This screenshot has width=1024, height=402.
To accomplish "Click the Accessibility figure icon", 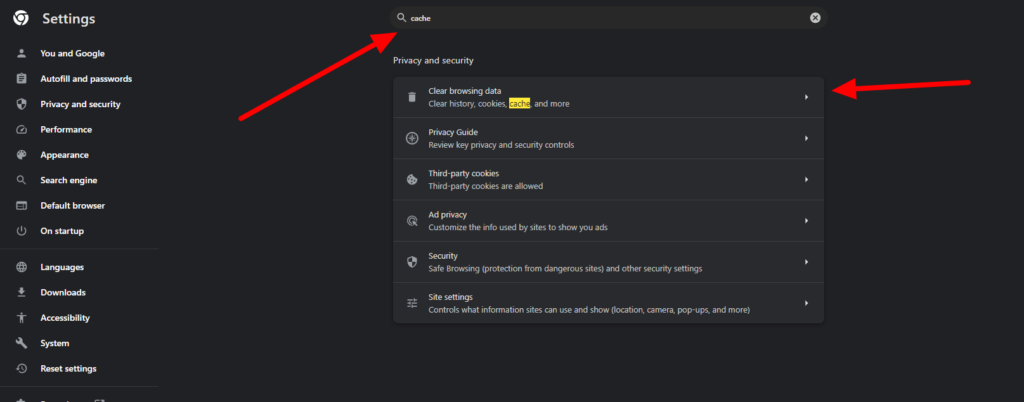I will pos(22,318).
